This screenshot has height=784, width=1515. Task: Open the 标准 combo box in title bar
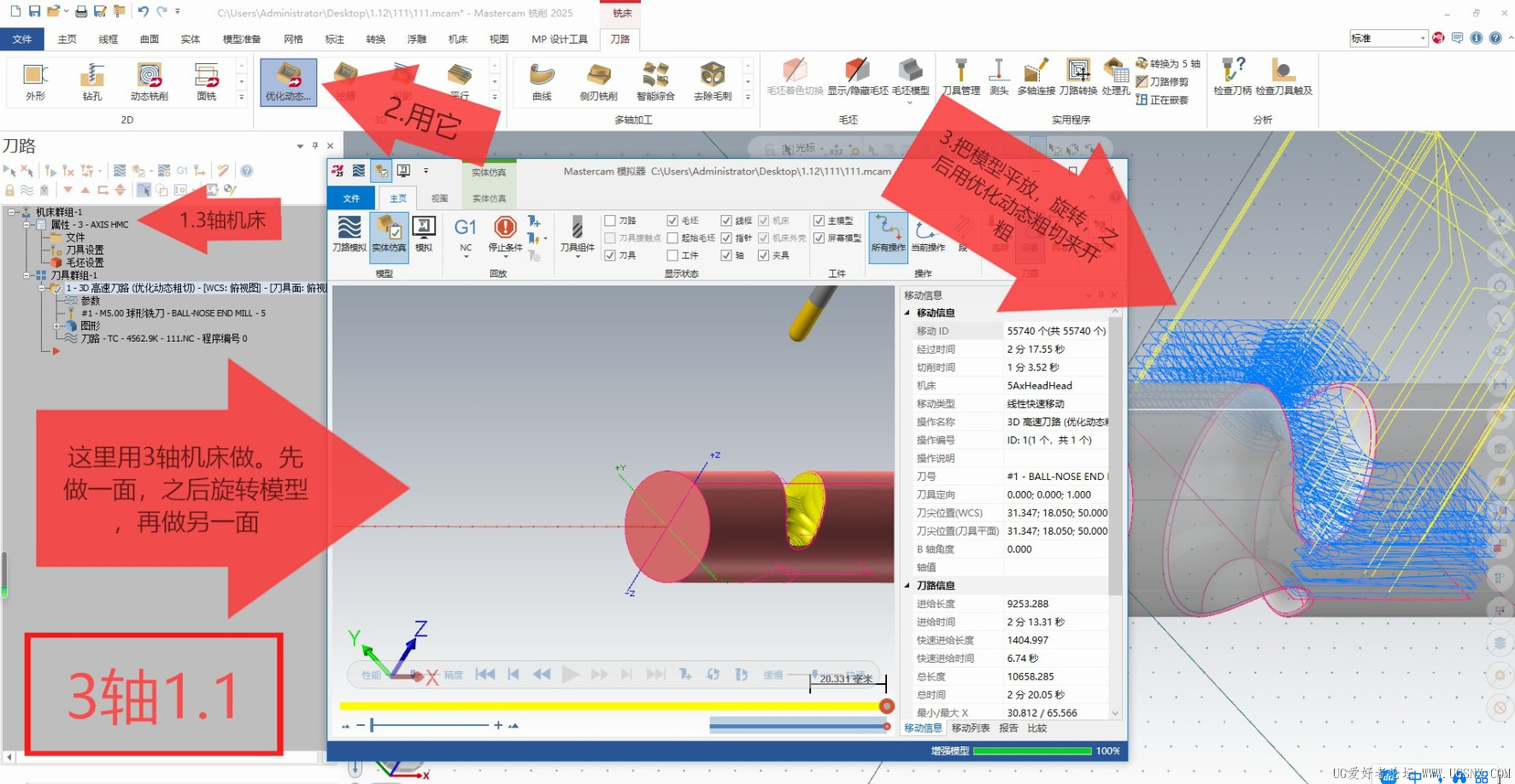(1389, 38)
